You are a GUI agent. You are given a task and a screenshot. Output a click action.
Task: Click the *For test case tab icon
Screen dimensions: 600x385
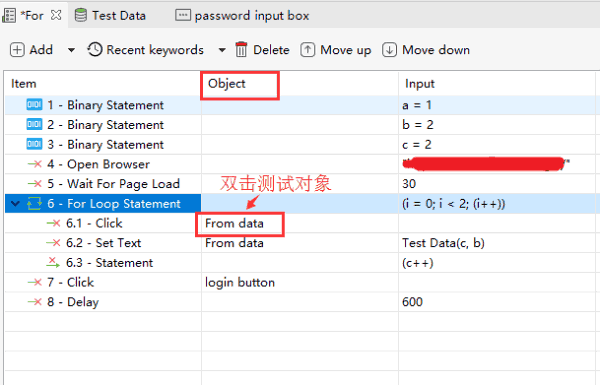(9, 16)
